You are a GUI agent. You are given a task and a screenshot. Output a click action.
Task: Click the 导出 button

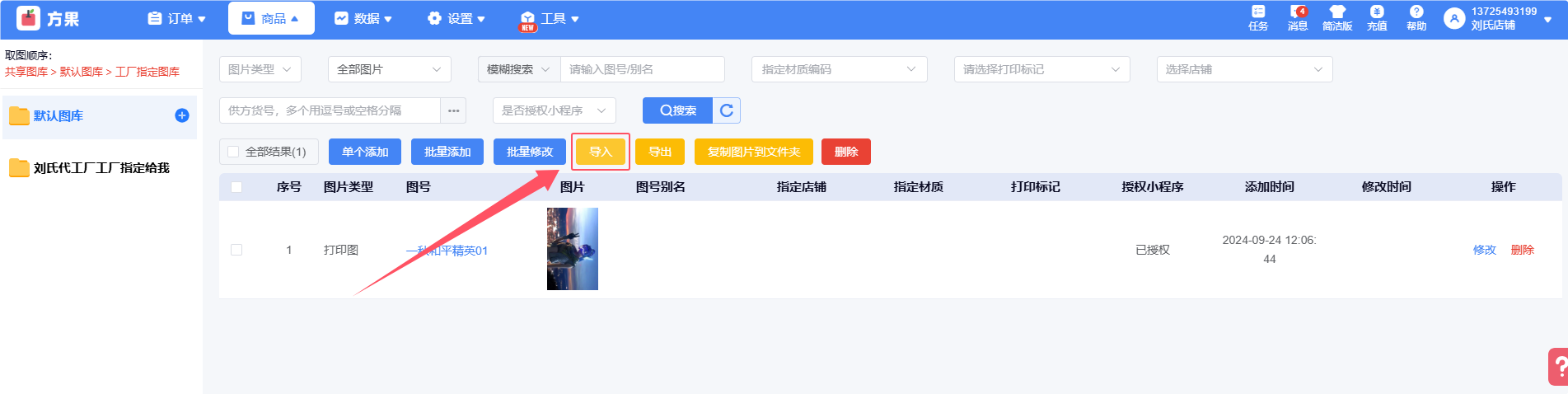[x=660, y=152]
